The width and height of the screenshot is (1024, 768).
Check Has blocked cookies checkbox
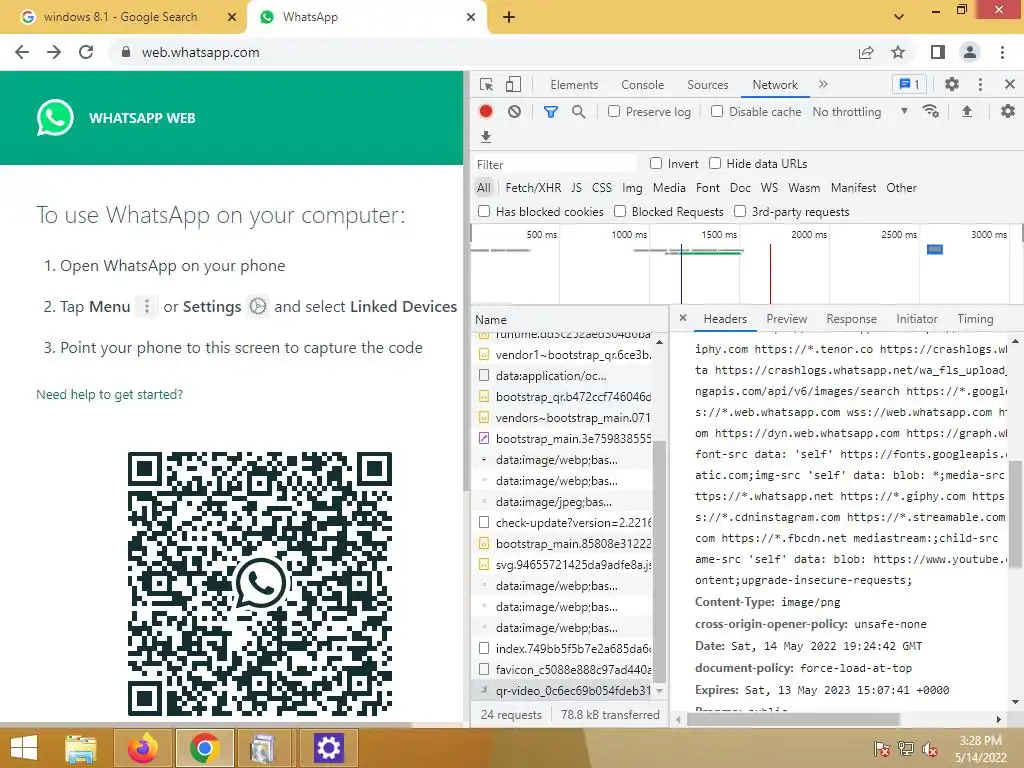[x=484, y=211]
